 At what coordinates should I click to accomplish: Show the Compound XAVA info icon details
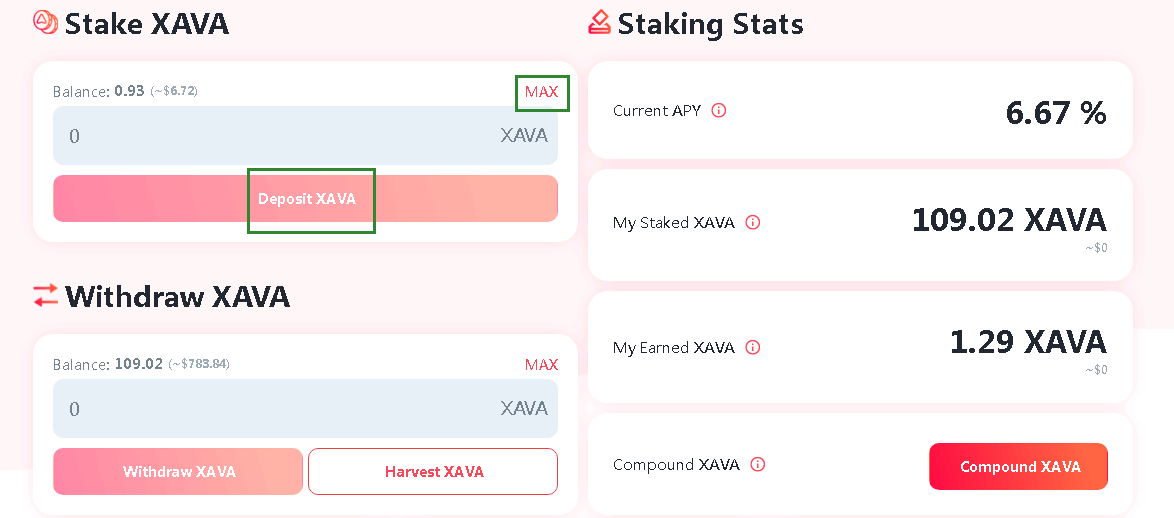click(x=758, y=465)
